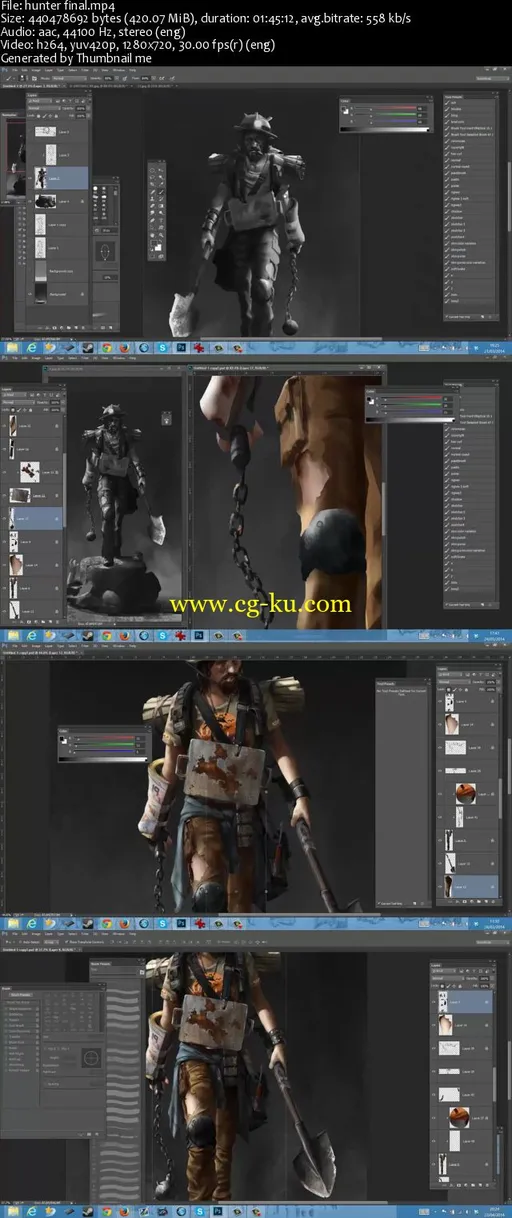The image size is (512, 1218).
Task: Select the Layer 12 row in the chain close-up frame
Action: (x=32, y=610)
